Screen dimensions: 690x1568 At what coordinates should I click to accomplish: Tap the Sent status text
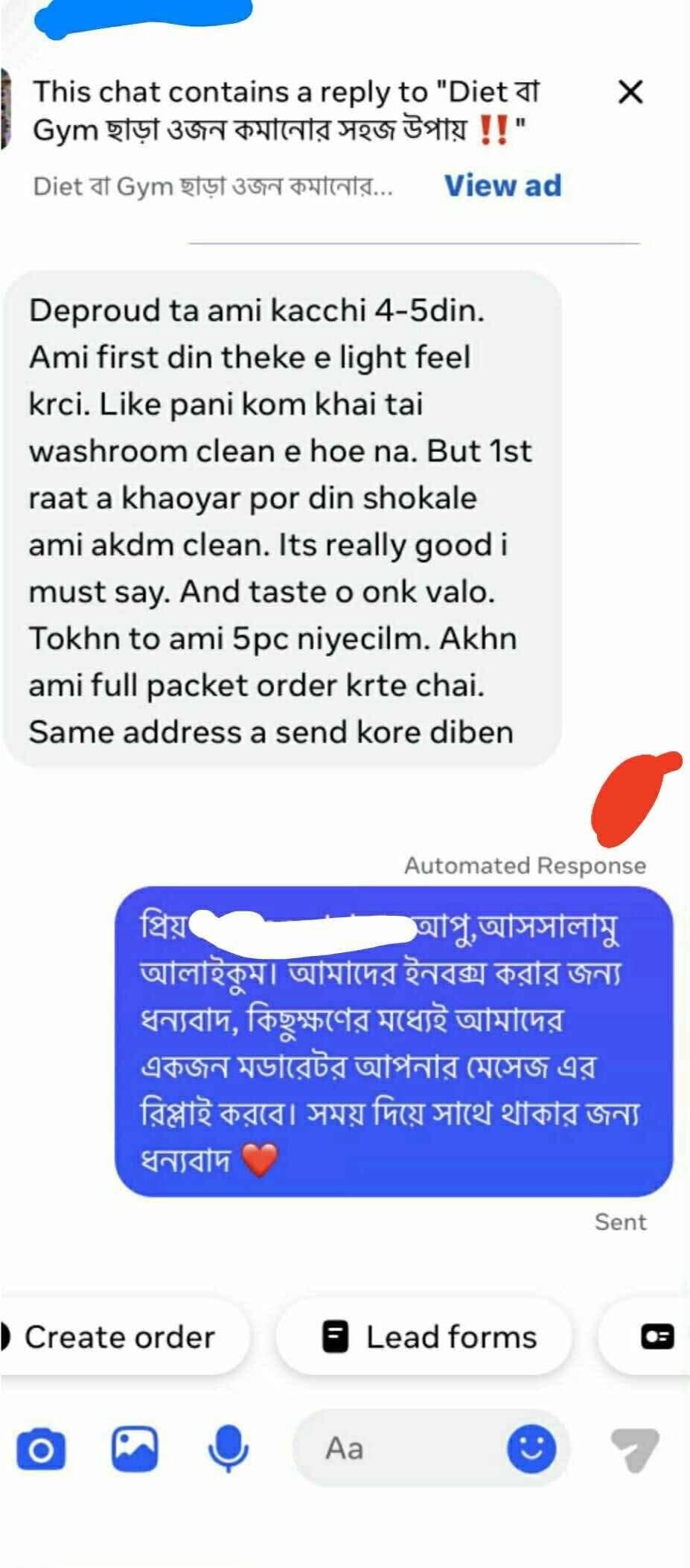[620, 1222]
